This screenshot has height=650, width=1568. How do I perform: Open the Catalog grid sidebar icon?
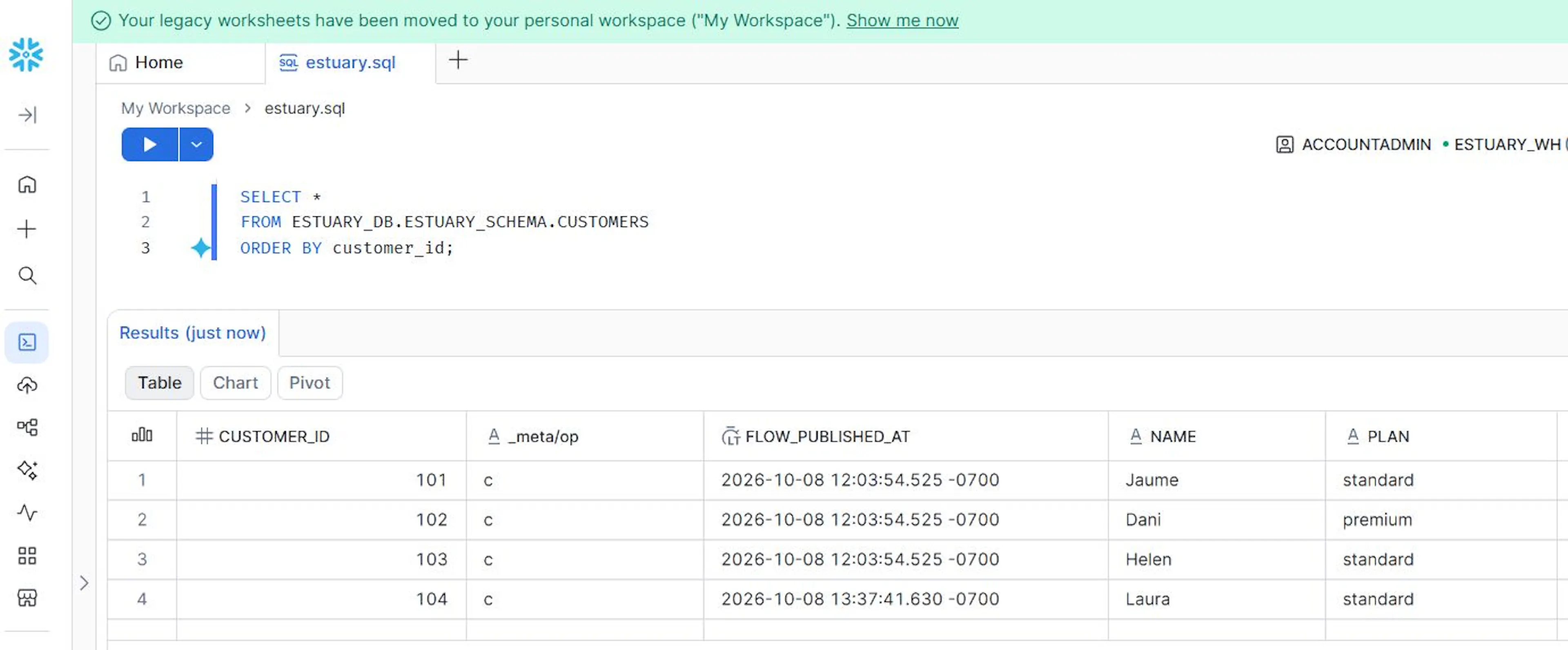coord(27,555)
